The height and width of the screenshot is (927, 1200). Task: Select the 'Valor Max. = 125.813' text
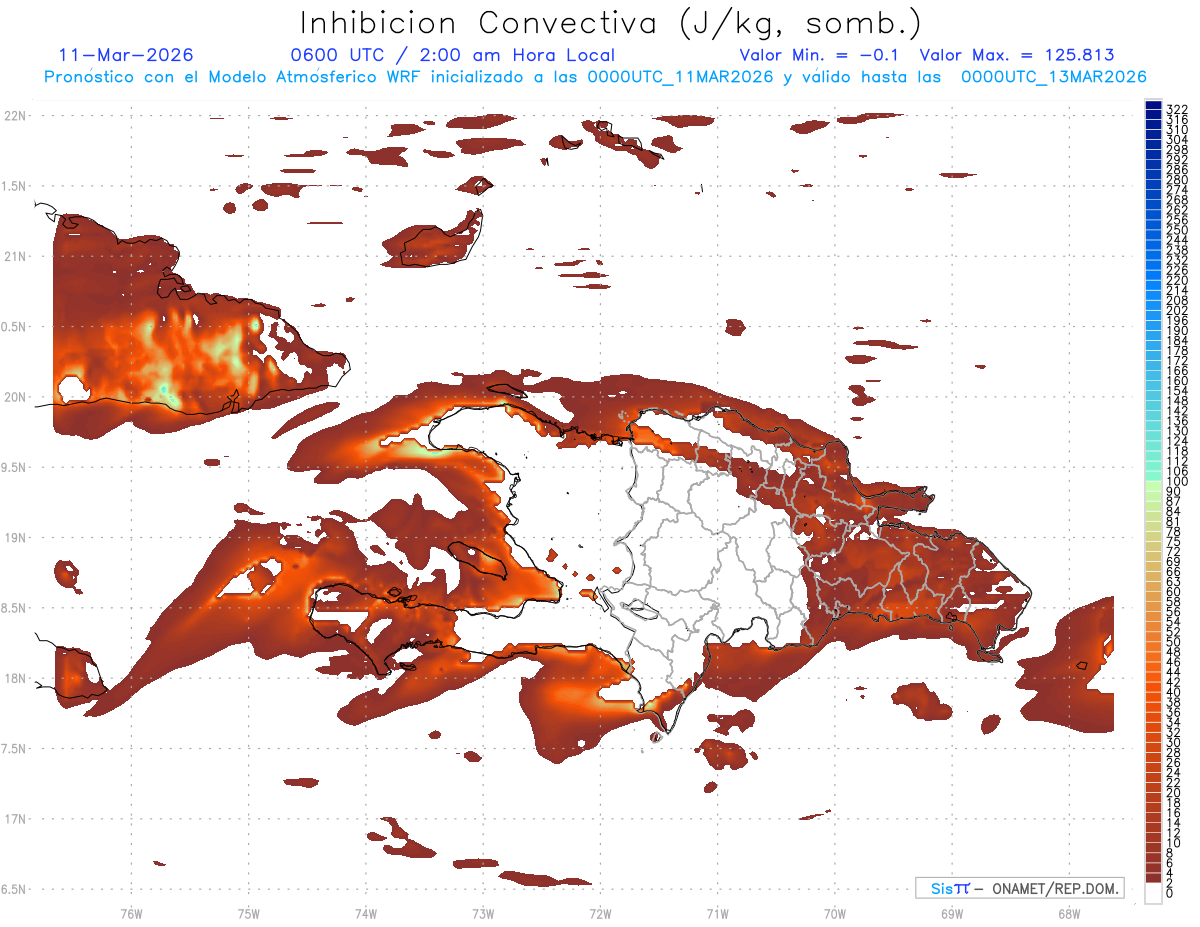click(x=1016, y=55)
